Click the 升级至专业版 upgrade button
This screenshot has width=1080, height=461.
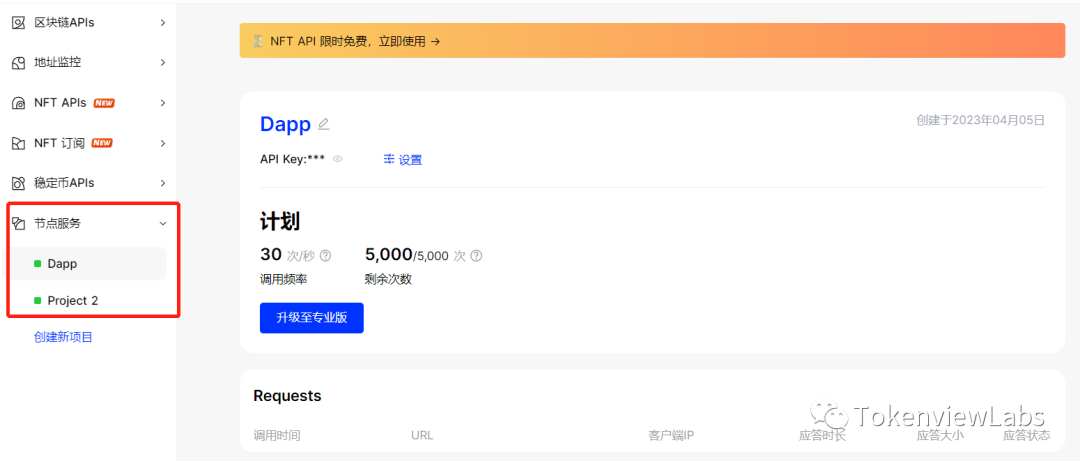click(x=311, y=317)
